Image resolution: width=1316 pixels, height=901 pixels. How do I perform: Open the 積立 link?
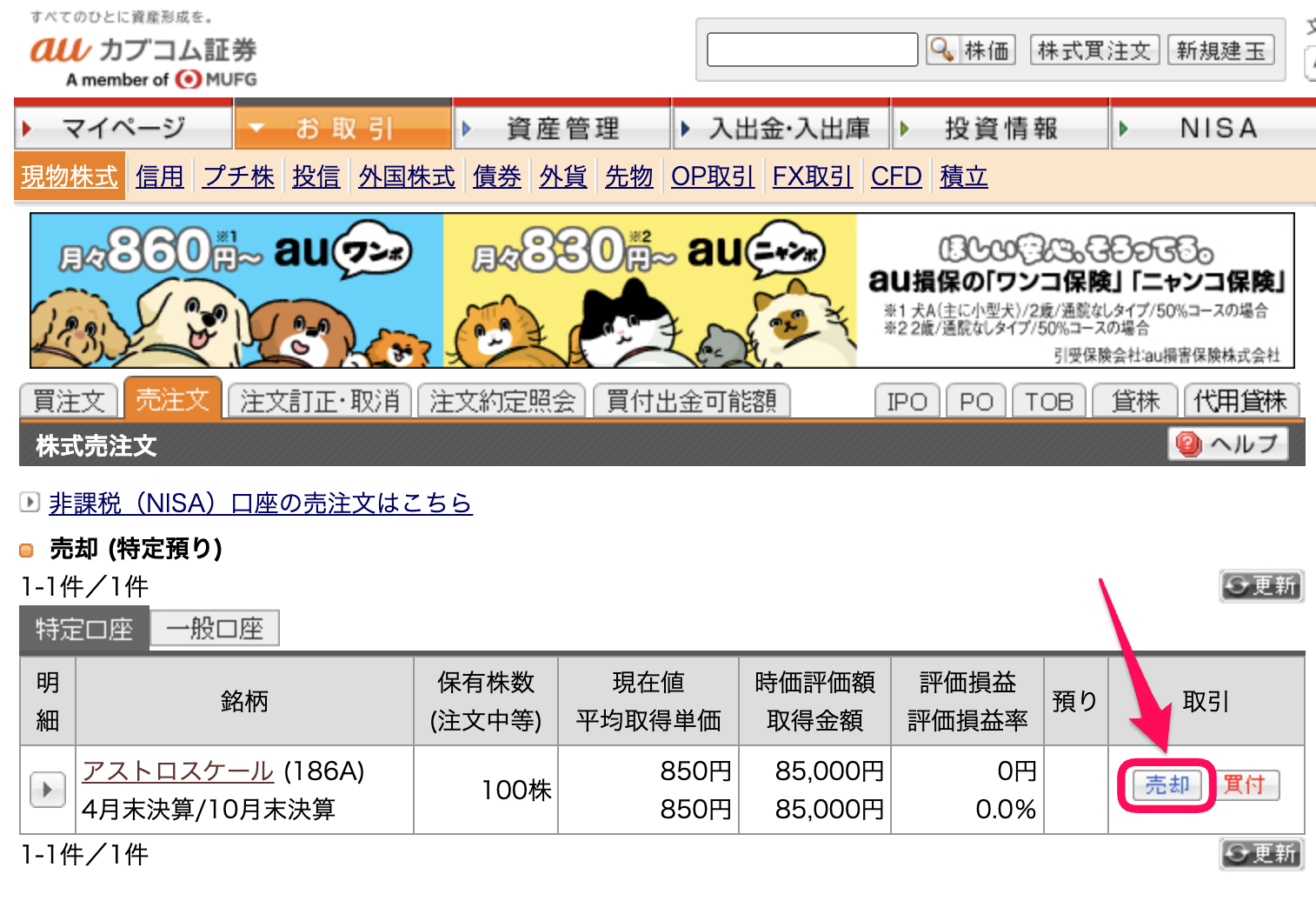coord(964,177)
